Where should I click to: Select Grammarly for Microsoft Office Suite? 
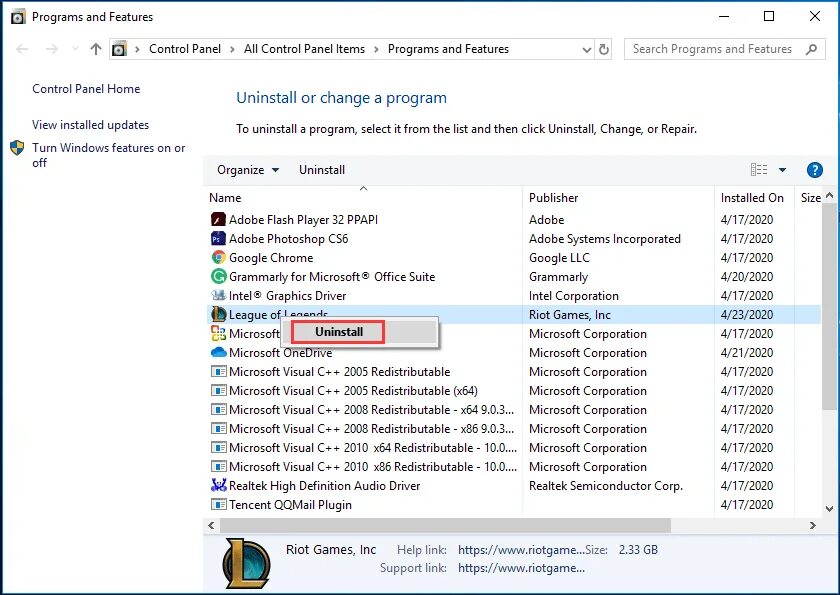332,277
